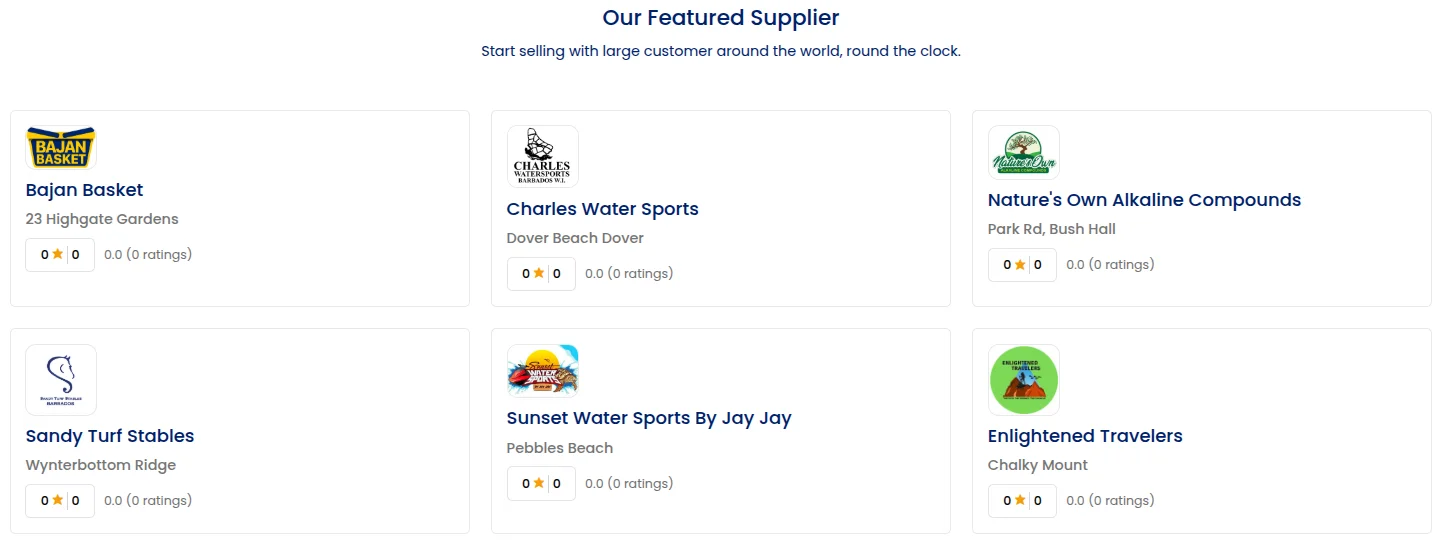Screen dimensions: 1450x543
Task: Click the star rating badge under Bajan Basket
Action: (x=60, y=255)
